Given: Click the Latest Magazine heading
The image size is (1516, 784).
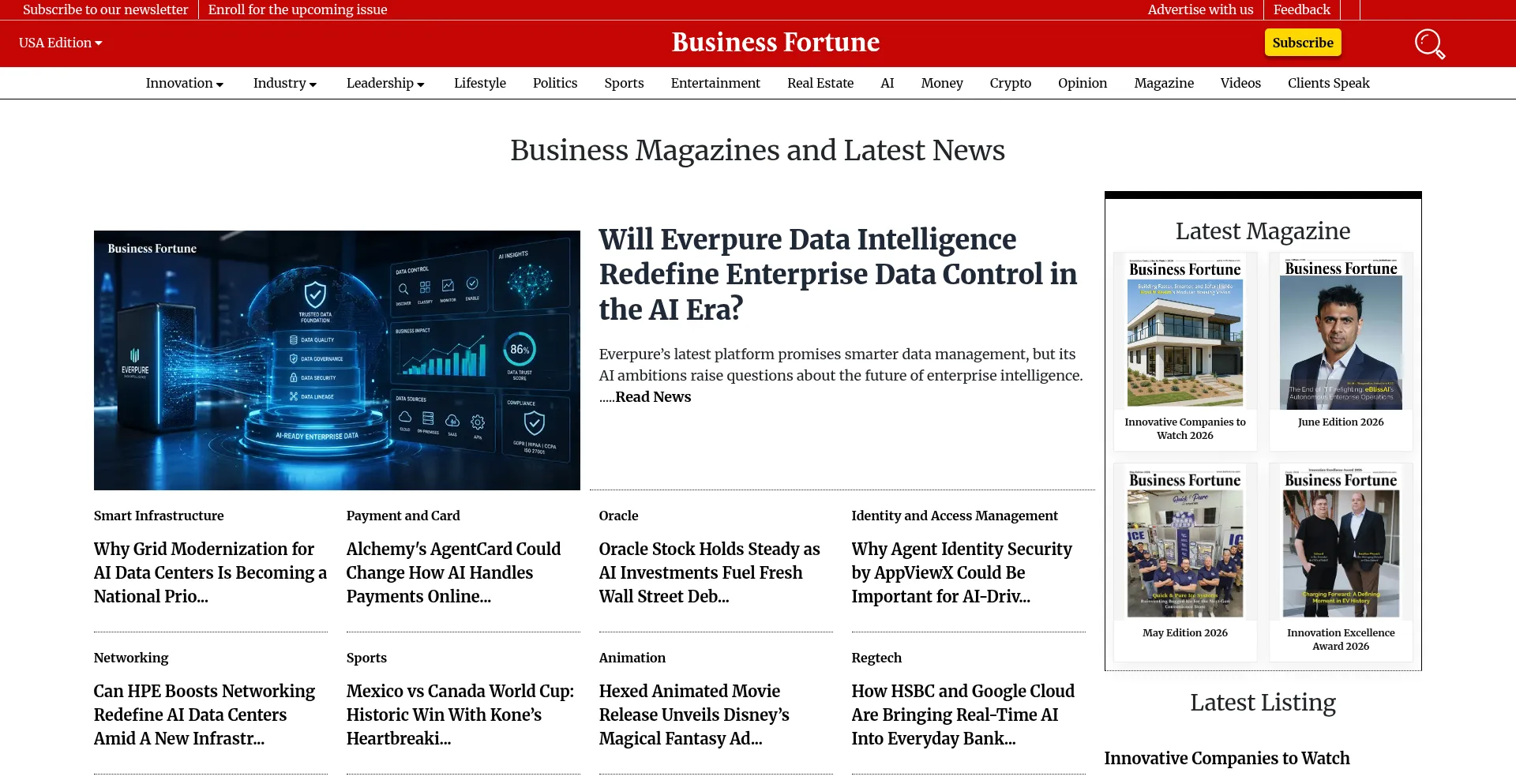Looking at the screenshot, I should point(1263,231).
